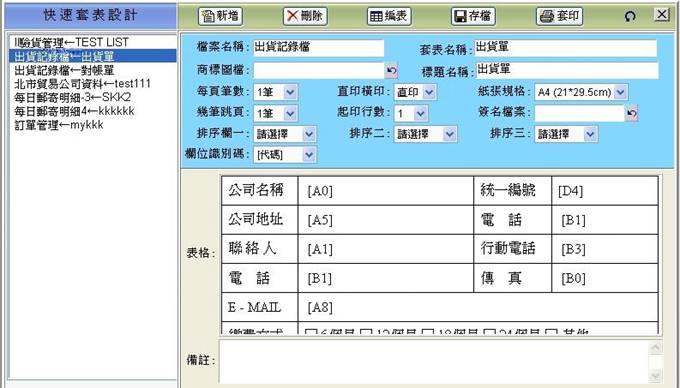Save with the 存檔 button
The width and height of the screenshot is (680, 388).
click(473, 16)
